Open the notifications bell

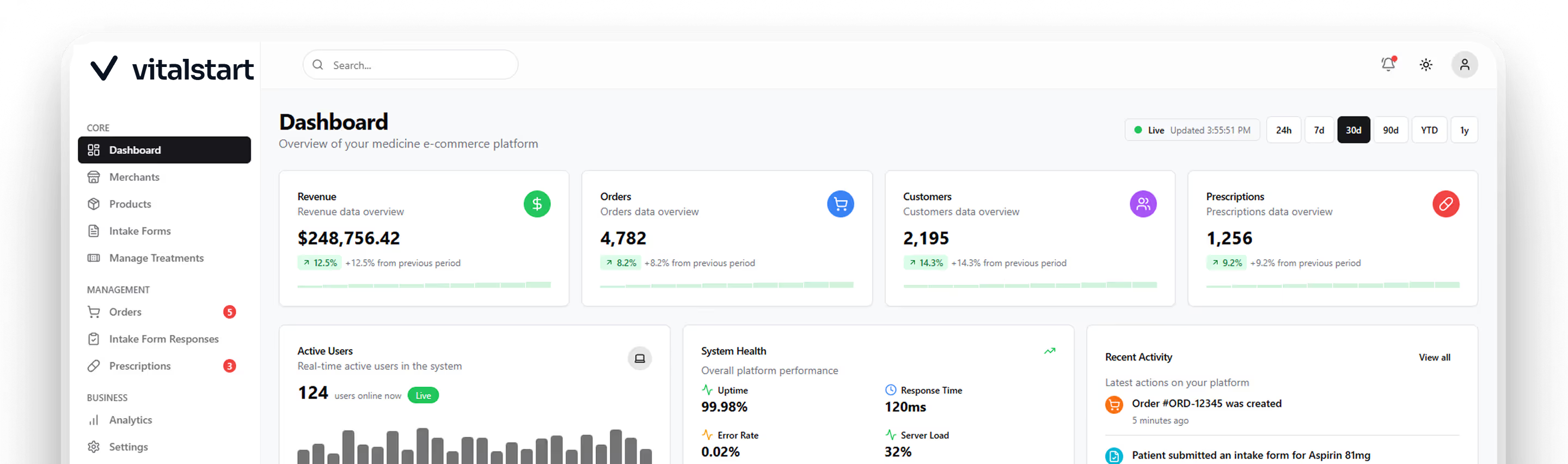[x=1388, y=65]
